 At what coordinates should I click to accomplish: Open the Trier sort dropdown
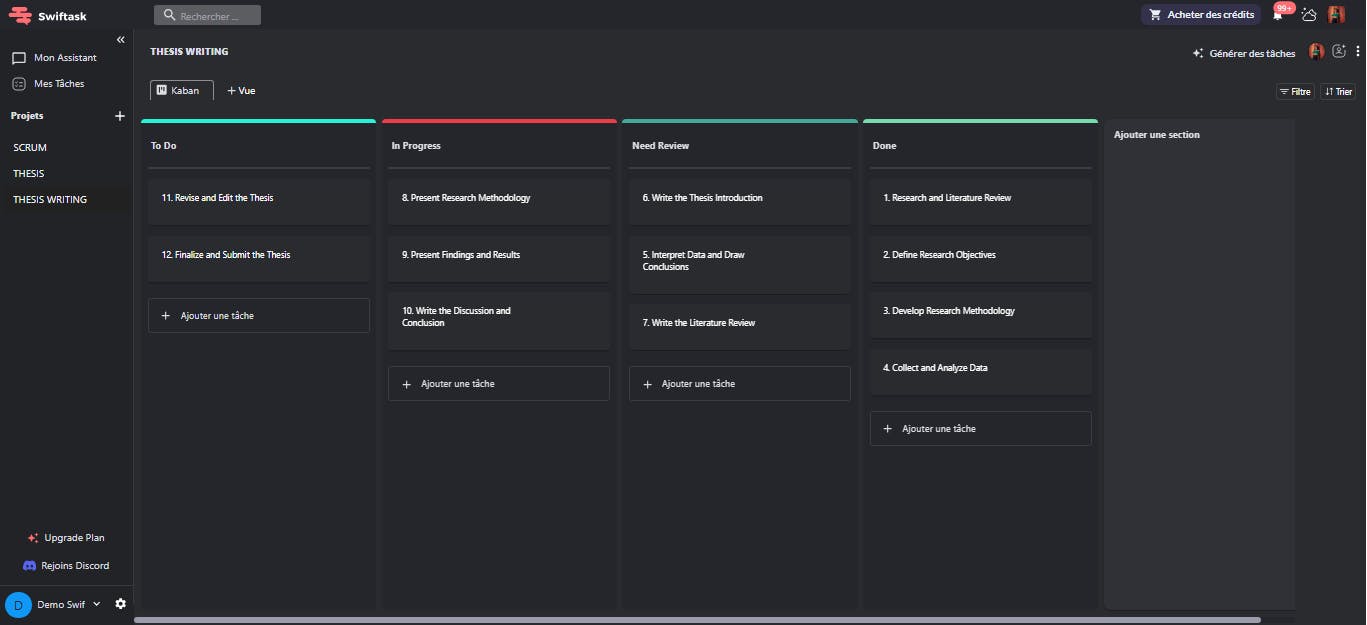point(1338,92)
